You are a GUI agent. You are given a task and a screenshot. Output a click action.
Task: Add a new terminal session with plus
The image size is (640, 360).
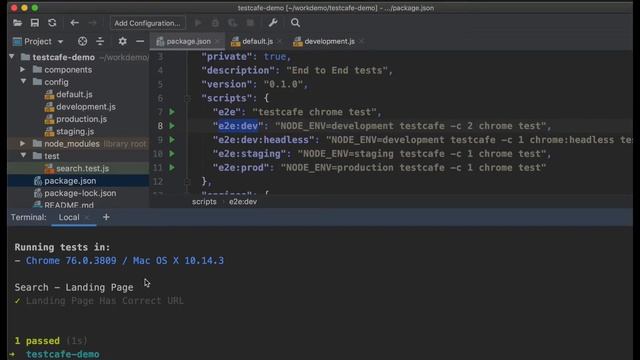click(106, 217)
